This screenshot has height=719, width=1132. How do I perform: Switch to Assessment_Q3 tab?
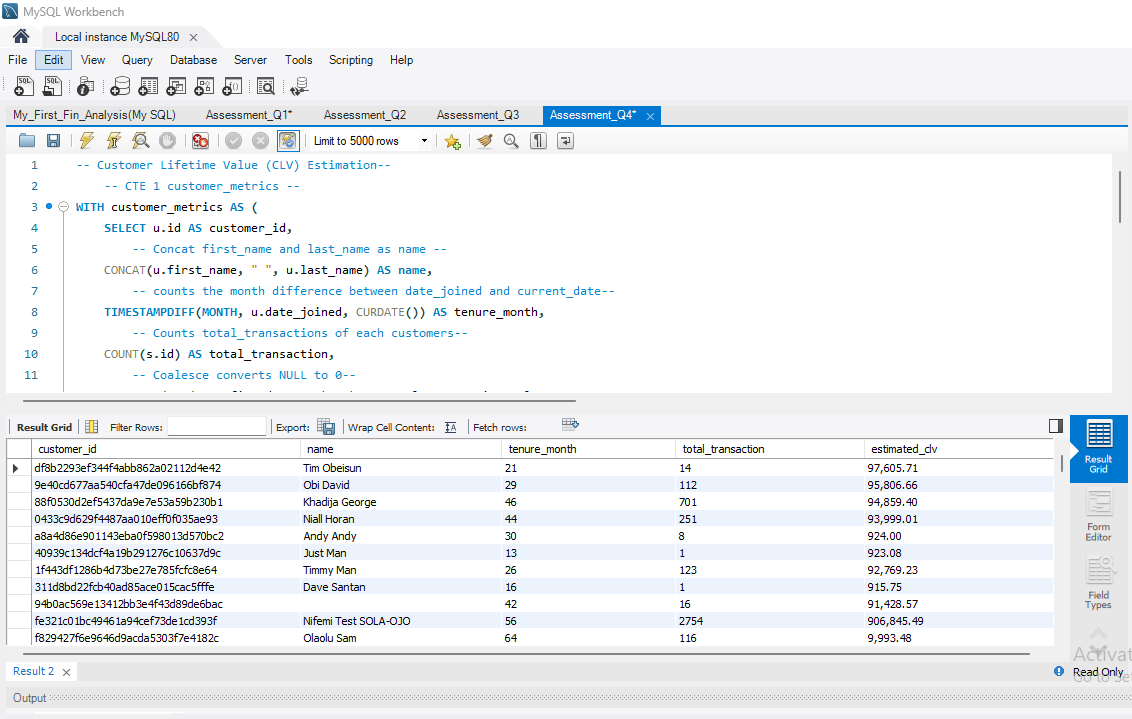(478, 116)
